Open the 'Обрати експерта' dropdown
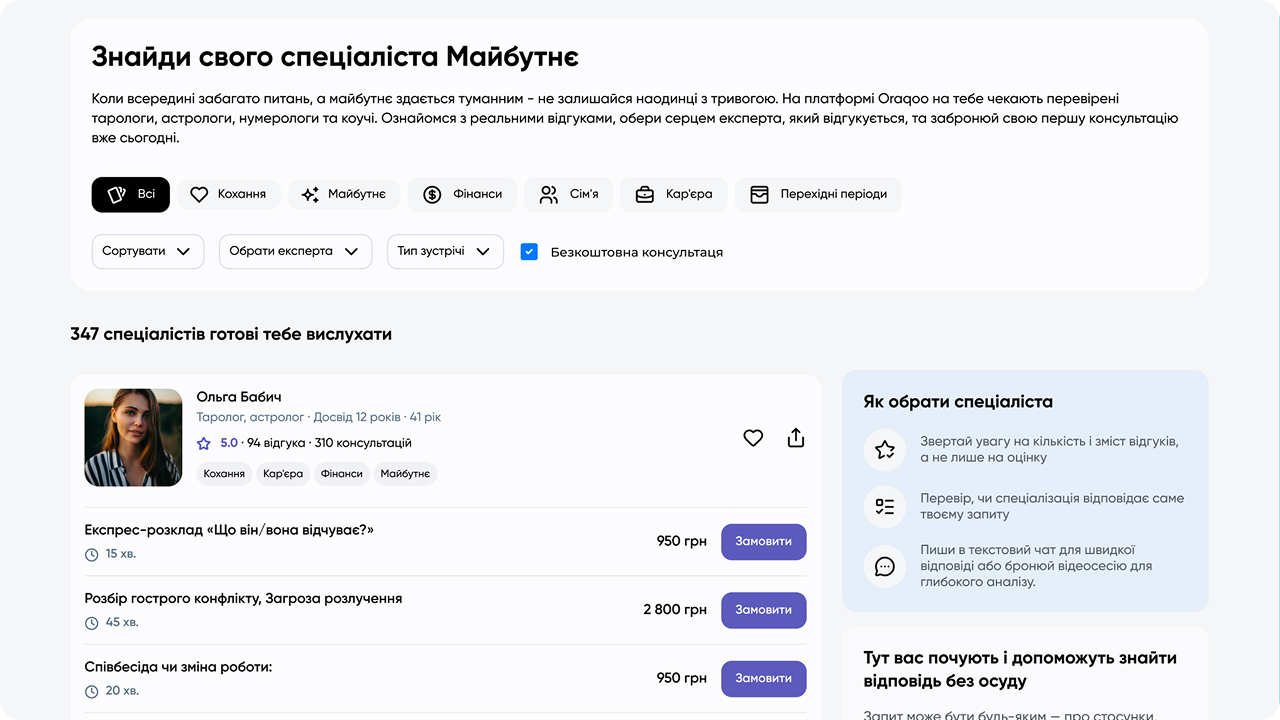Viewport: 1280px width, 720px height. 295,252
